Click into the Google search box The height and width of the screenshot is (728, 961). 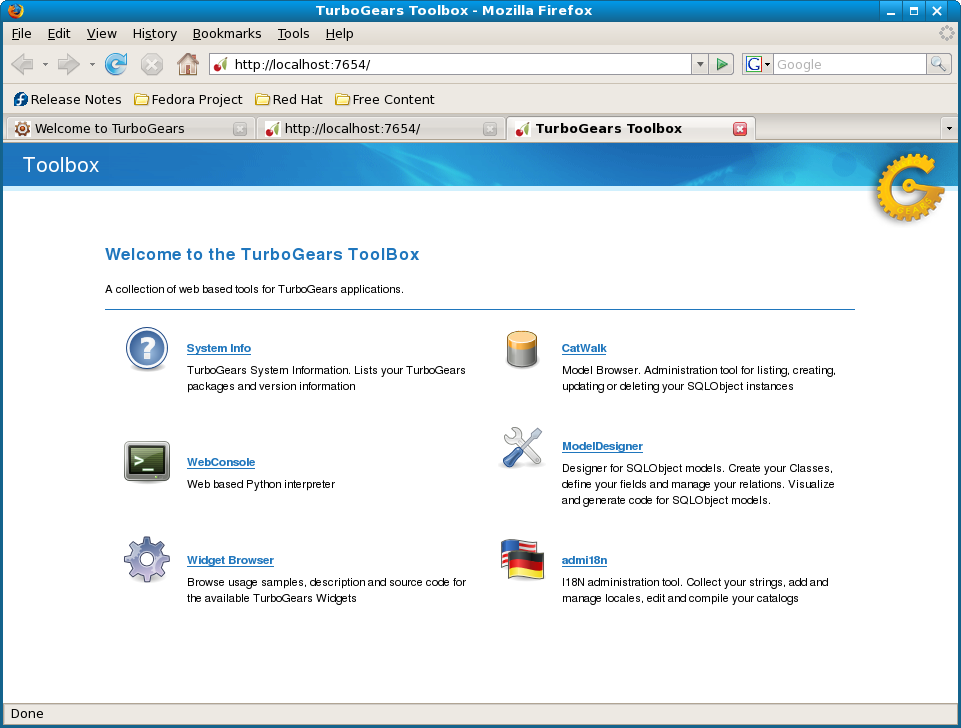click(849, 64)
